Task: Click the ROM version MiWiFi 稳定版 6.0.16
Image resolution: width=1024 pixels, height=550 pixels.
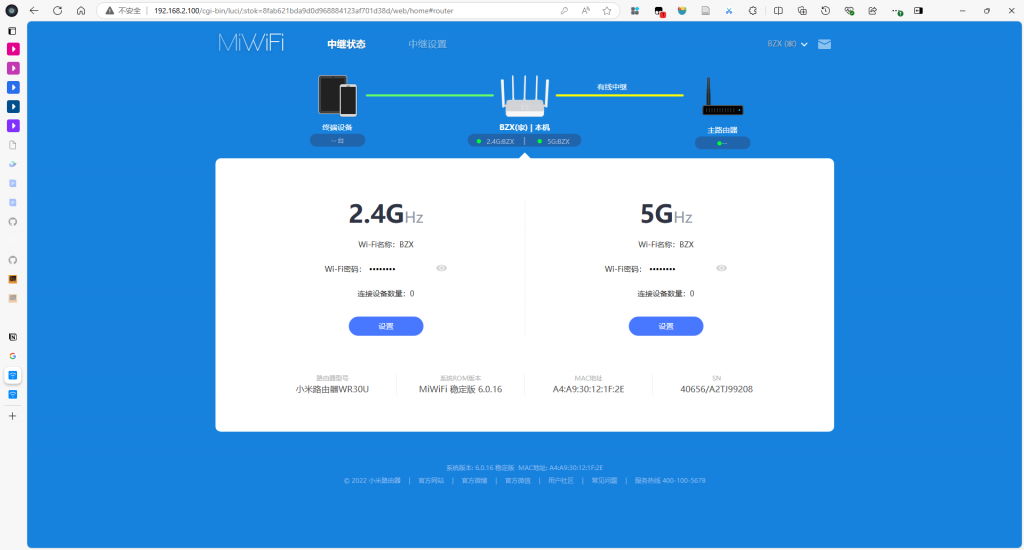Action: click(460, 389)
